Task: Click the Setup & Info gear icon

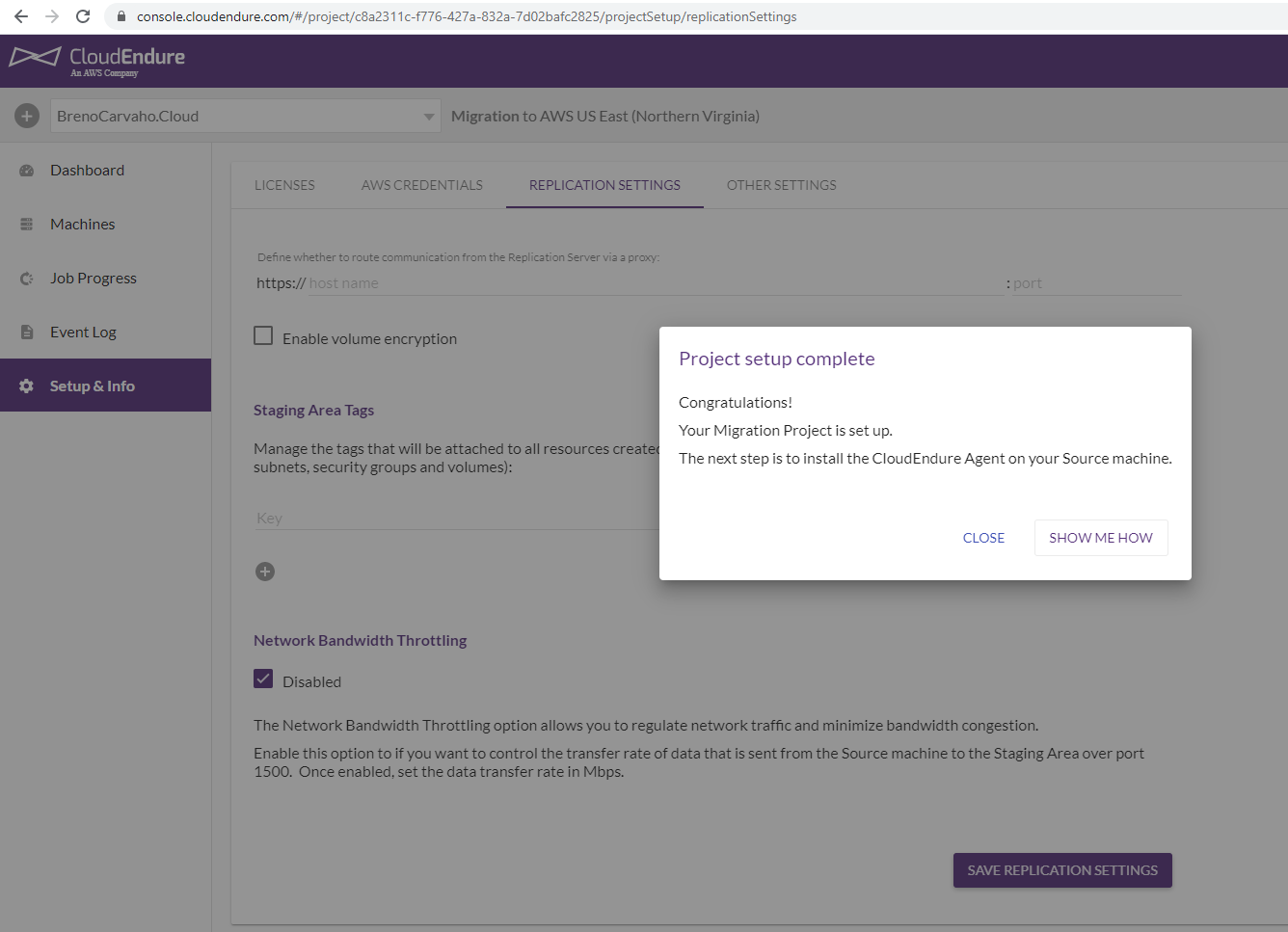Action: tap(27, 386)
